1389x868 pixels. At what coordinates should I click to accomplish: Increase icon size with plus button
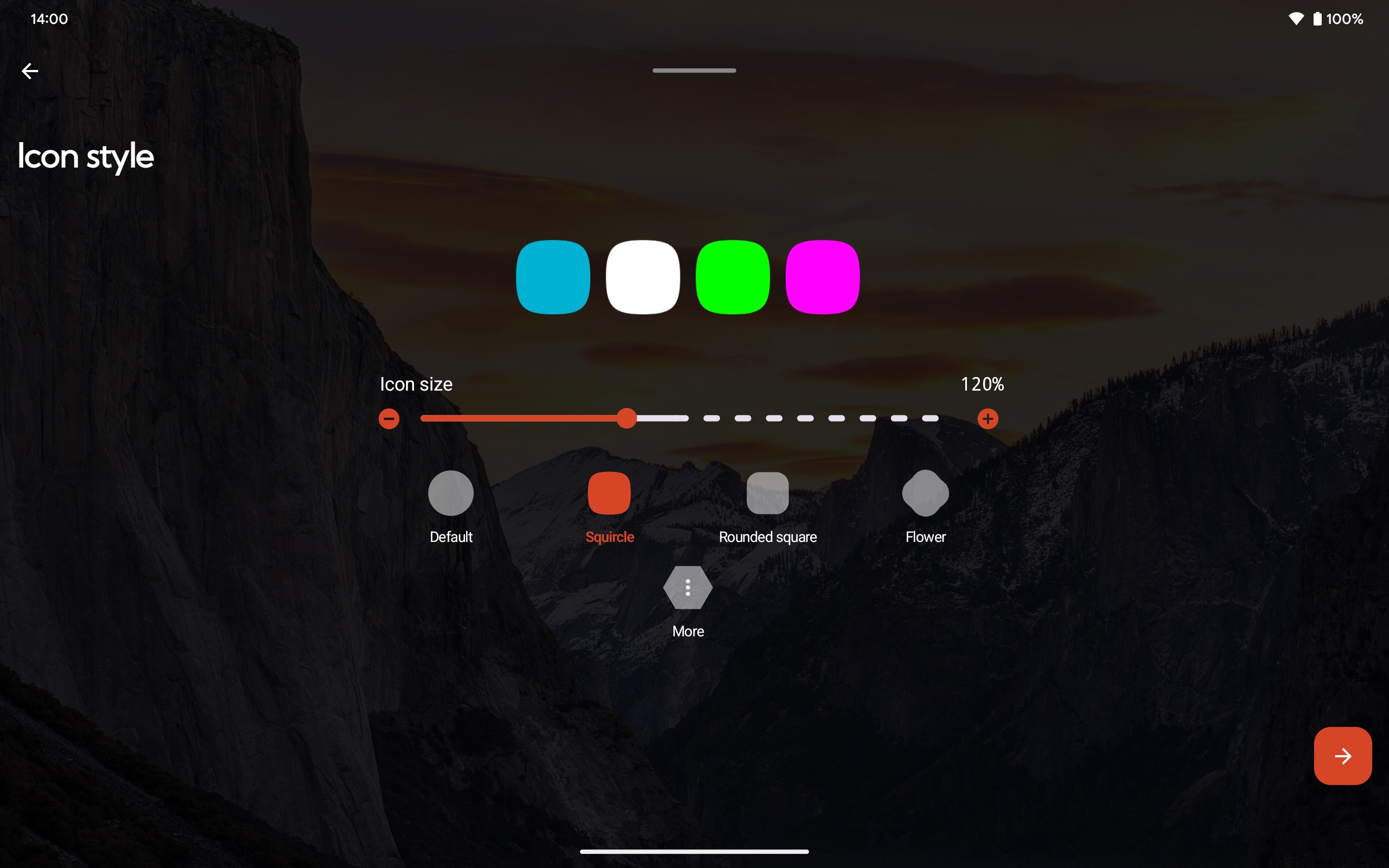(987, 418)
